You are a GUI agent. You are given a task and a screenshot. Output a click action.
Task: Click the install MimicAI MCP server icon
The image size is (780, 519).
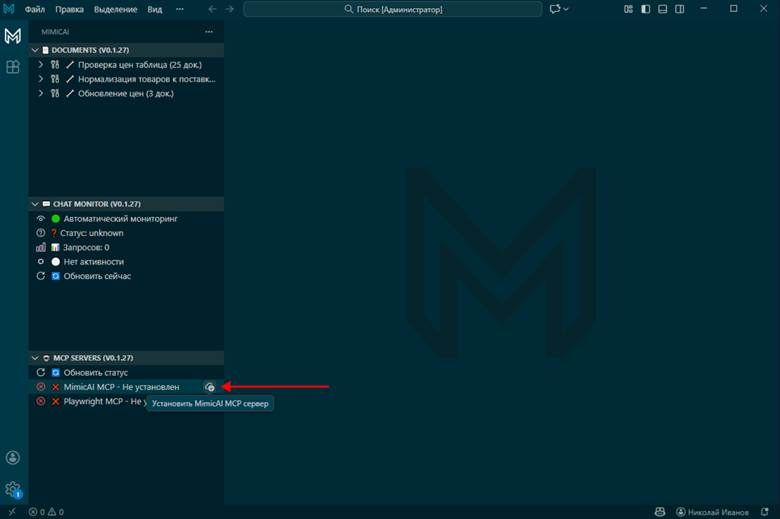pos(209,387)
